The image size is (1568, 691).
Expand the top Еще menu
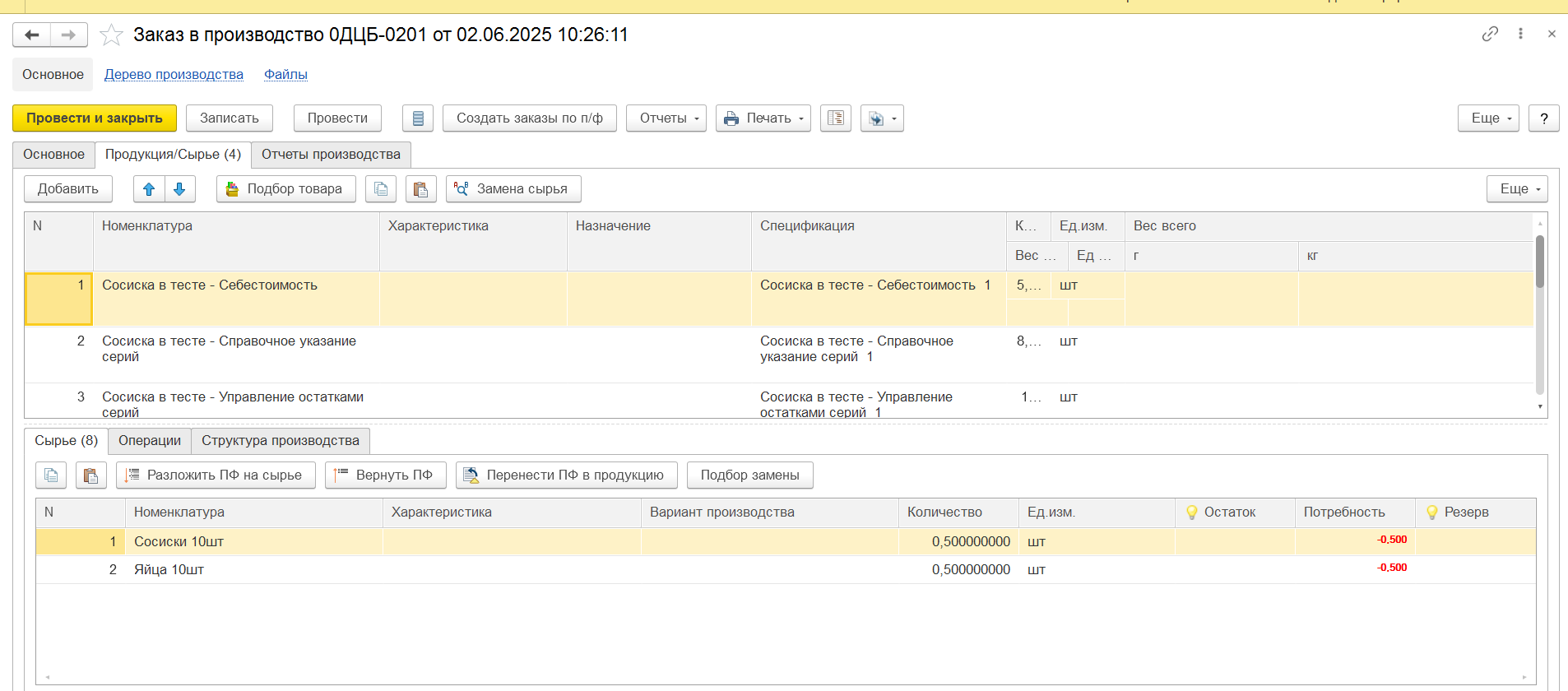point(1488,118)
